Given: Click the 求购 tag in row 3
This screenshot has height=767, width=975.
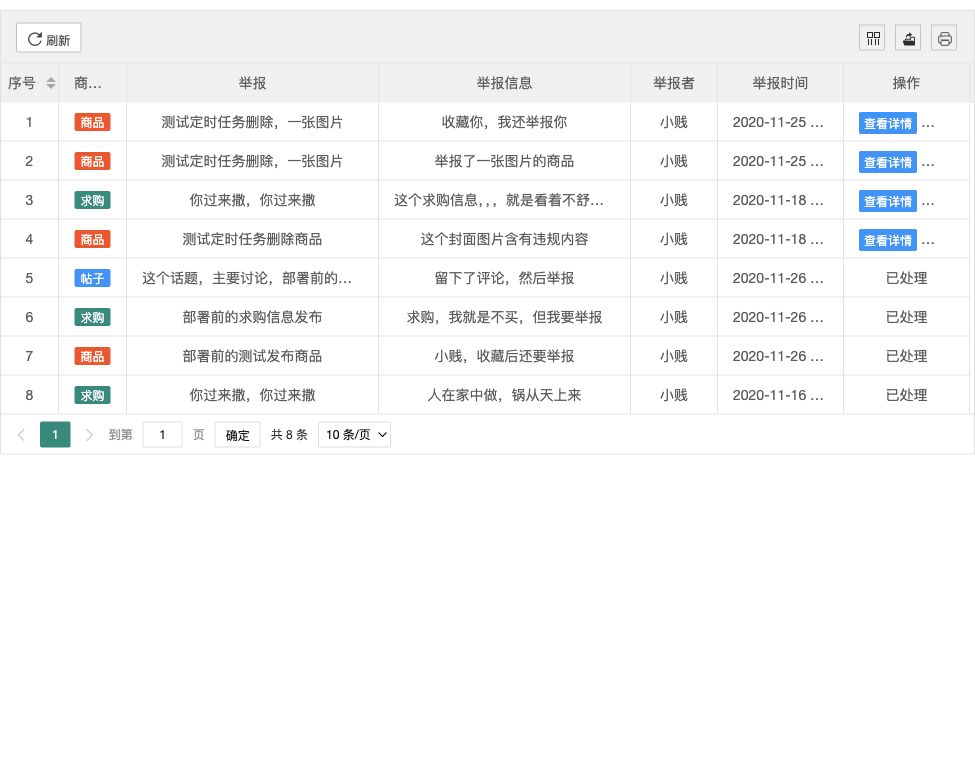Looking at the screenshot, I should (92, 200).
